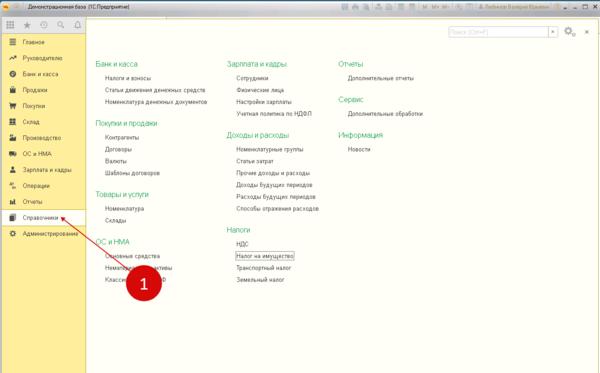This screenshot has width=600, height=373.
Task: Open the sections grid menu icon
Action: (10, 25)
